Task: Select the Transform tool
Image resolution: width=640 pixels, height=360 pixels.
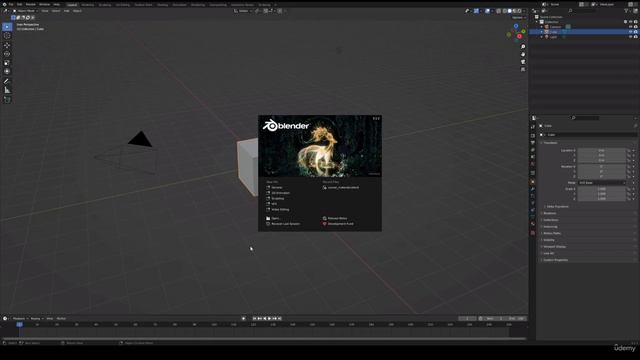Action: 7,71
